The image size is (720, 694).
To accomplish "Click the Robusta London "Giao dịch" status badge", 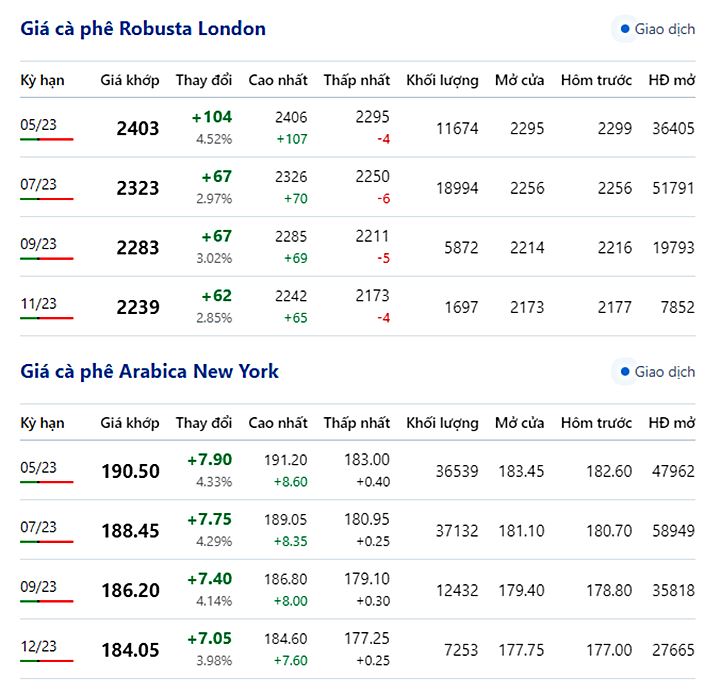I will (654, 29).
